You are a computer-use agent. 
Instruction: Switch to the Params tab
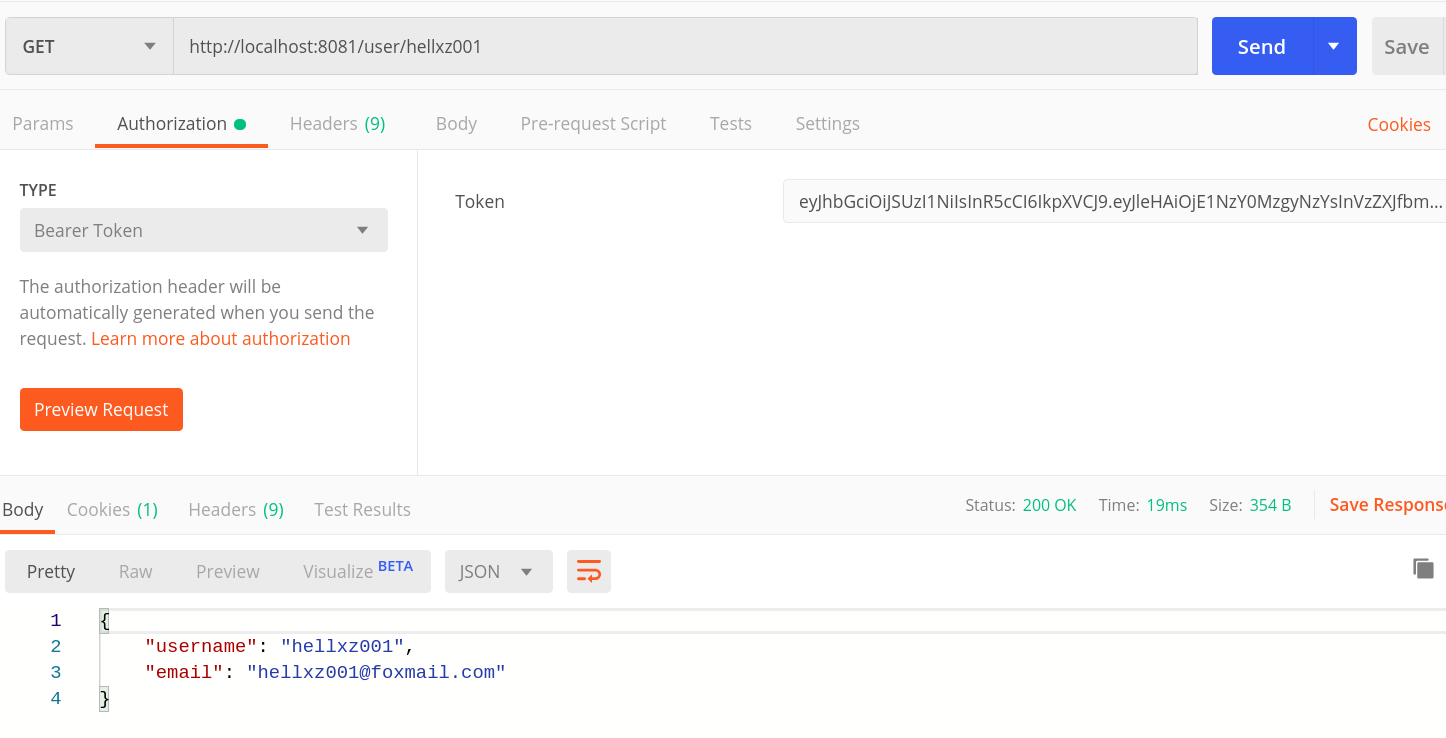pos(43,124)
